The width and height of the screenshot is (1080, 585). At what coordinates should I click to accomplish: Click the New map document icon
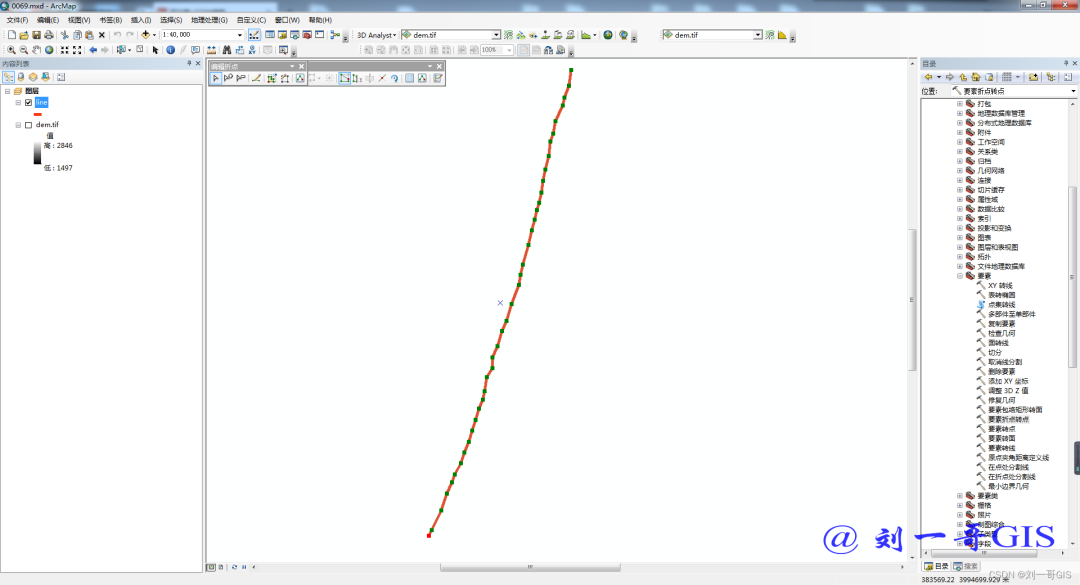click(x=12, y=34)
